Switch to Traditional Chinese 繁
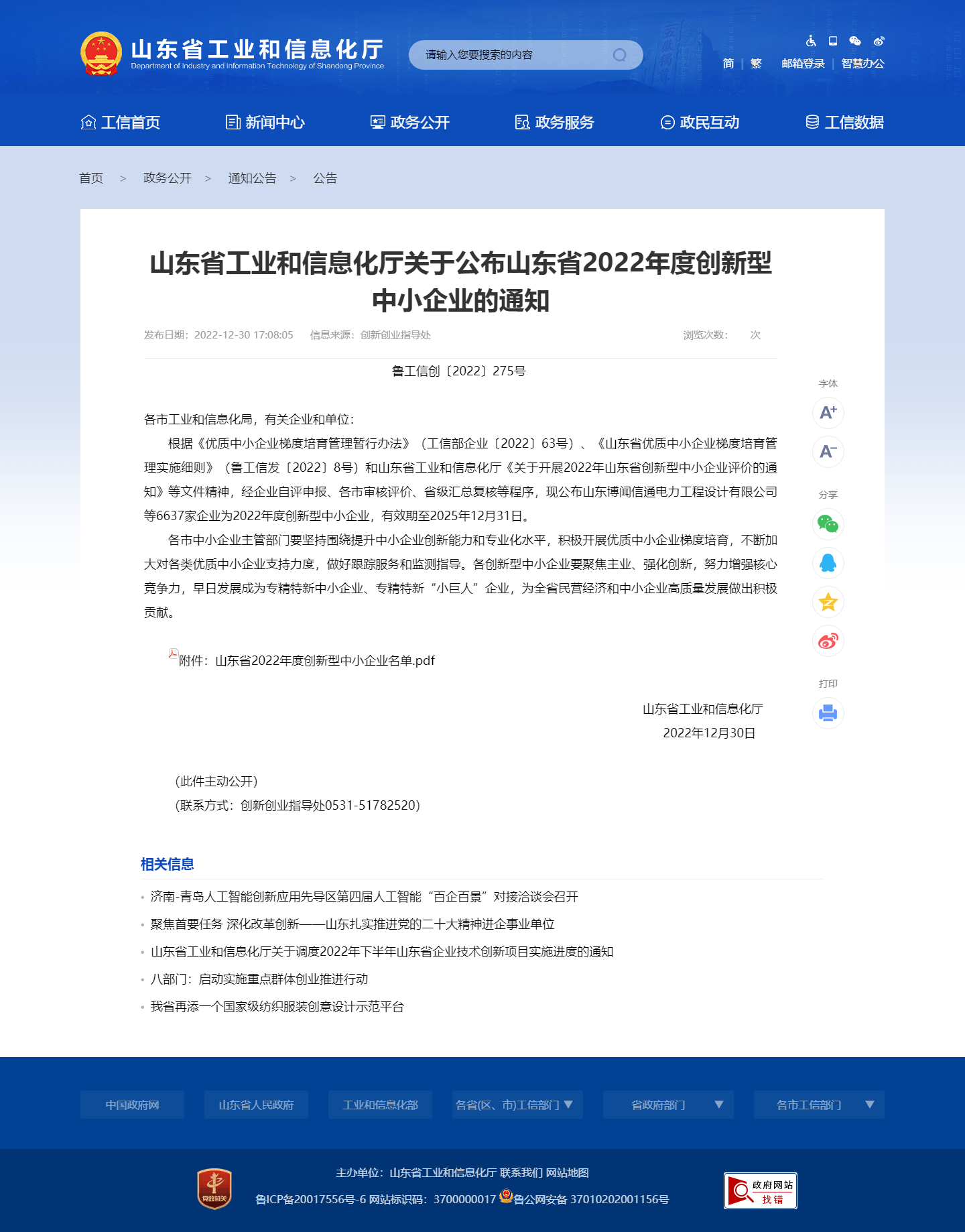The image size is (965, 1232). pos(756,64)
